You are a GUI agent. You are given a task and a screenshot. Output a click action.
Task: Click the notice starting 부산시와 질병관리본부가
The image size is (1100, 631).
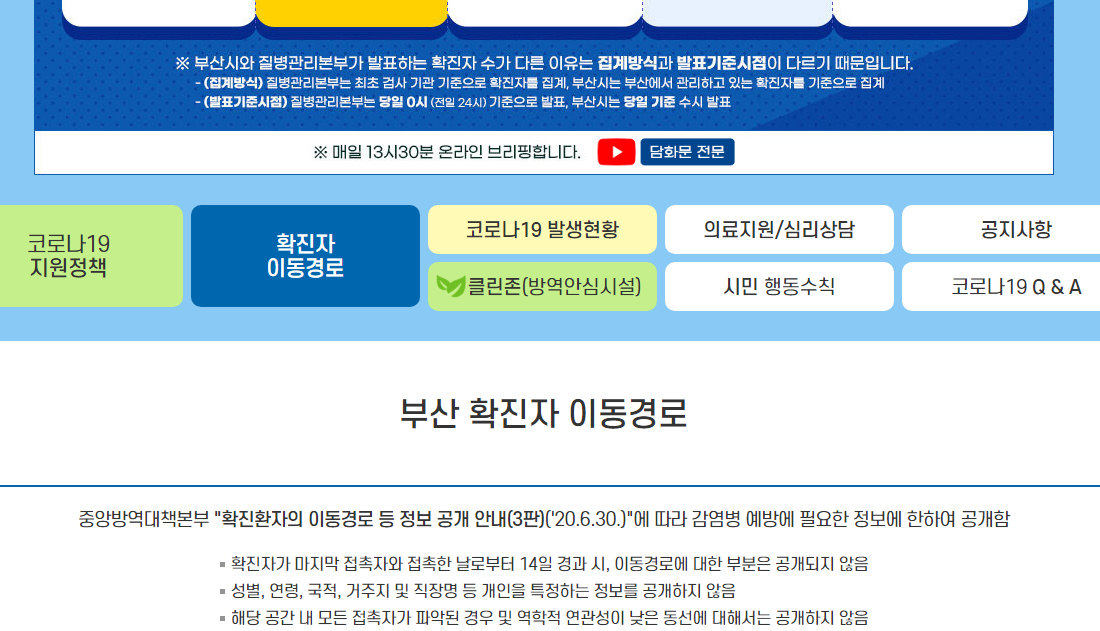coord(544,63)
